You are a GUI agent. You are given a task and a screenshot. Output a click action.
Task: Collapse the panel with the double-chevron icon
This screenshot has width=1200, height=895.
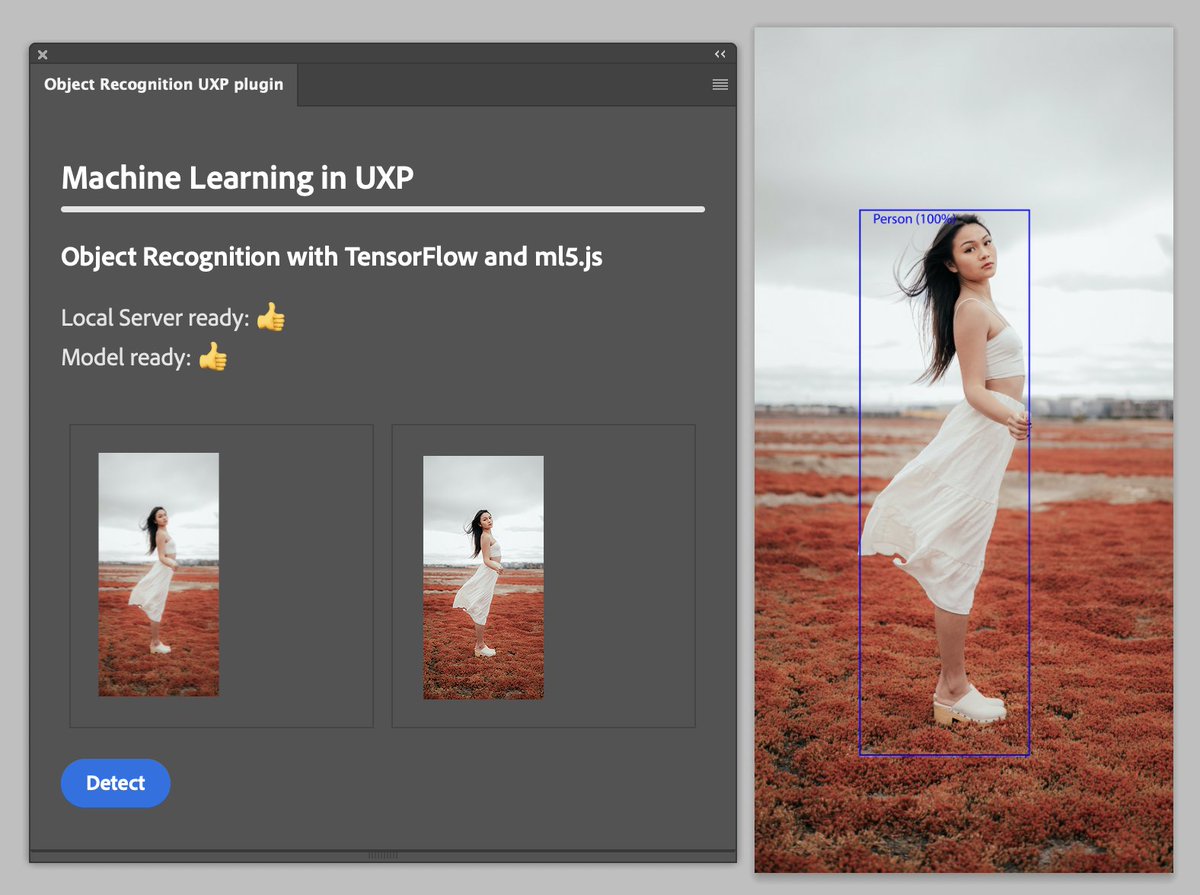pos(720,55)
